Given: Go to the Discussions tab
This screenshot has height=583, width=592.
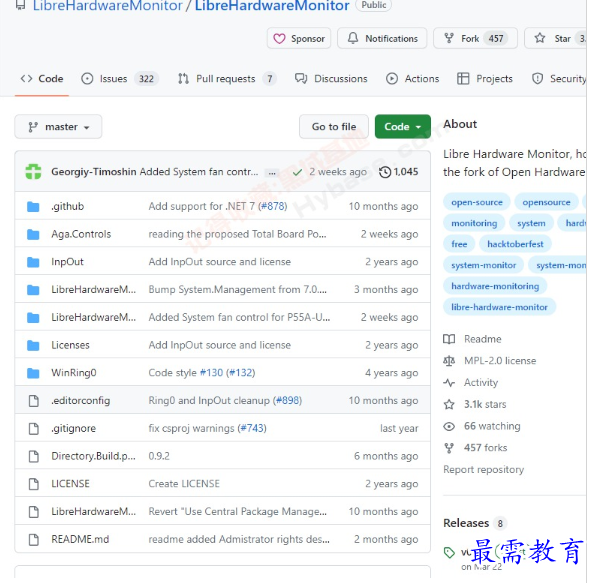Looking at the screenshot, I should click(x=331, y=79).
